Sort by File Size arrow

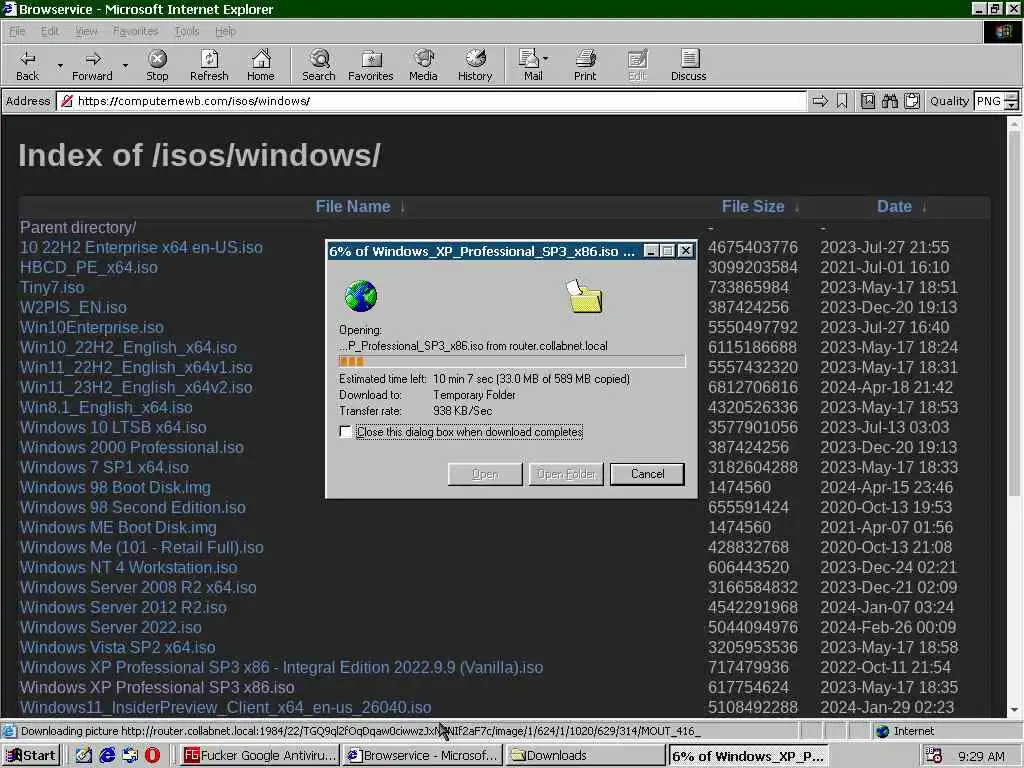coord(797,208)
